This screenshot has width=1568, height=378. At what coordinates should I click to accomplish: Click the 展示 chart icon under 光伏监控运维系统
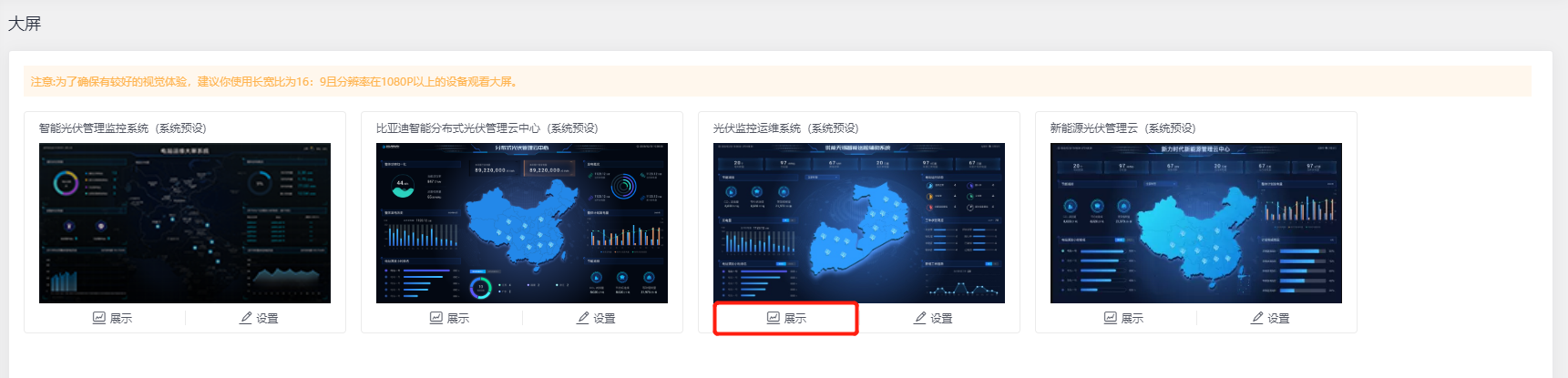point(774,318)
